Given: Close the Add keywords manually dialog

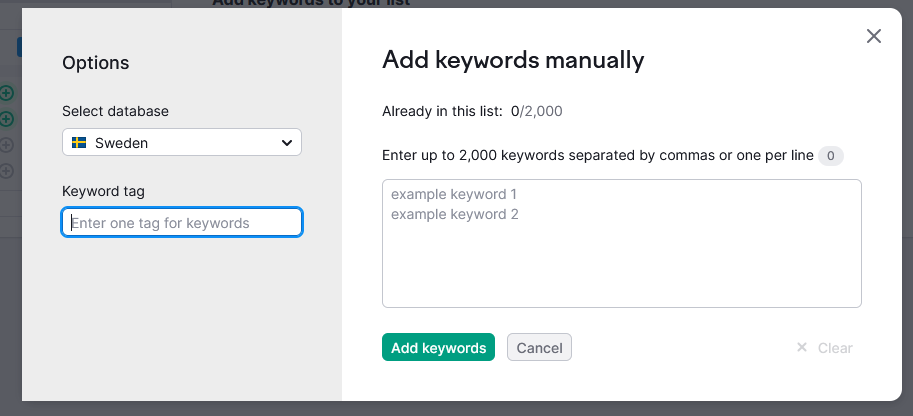Looking at the screenshot, I should point(873,37).
